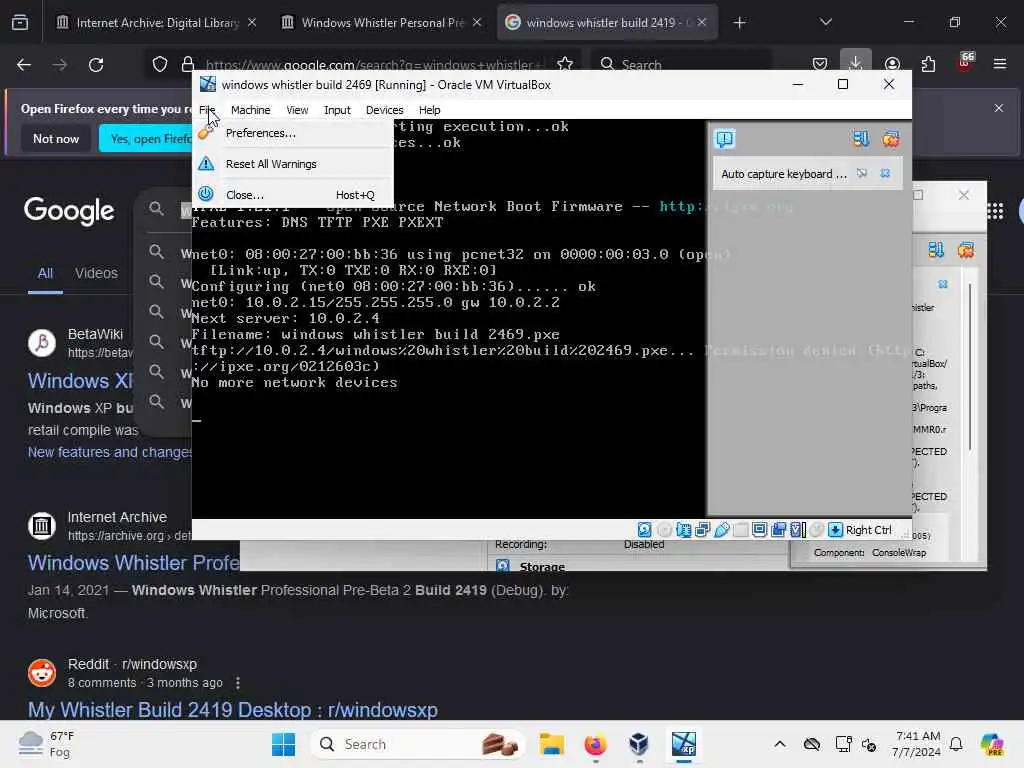The height and width of the screenshot is (768, 1024).
Task: Choose Reset All Warnings menu entry
Action: click(x=293, y=164)
